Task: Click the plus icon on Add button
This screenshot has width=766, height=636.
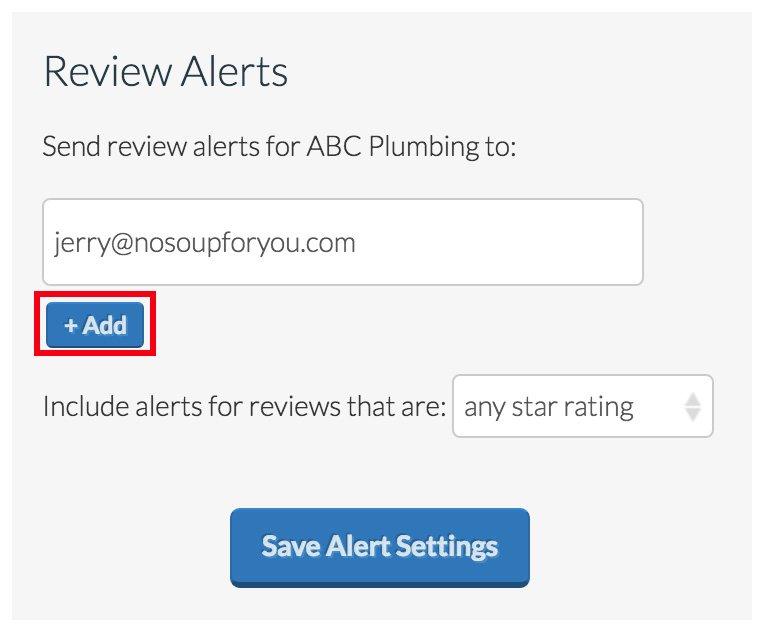Action: (71, 325)
